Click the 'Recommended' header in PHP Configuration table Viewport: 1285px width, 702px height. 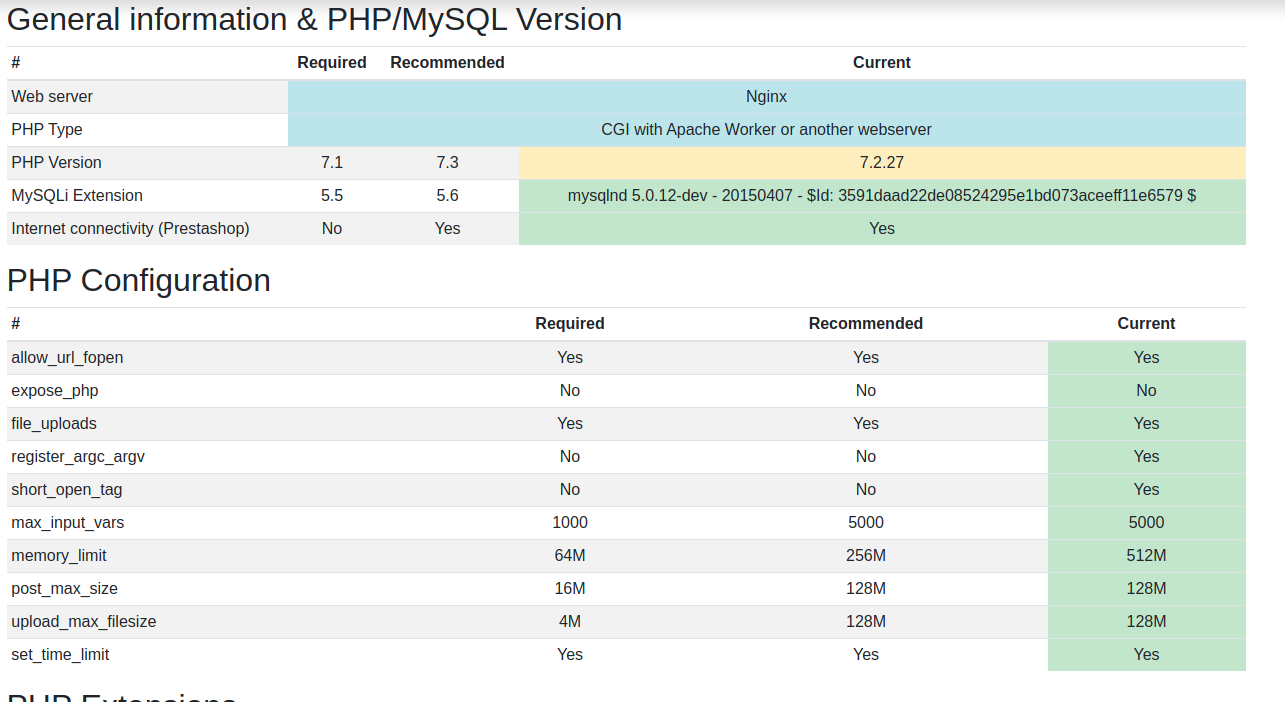[866, 324]
